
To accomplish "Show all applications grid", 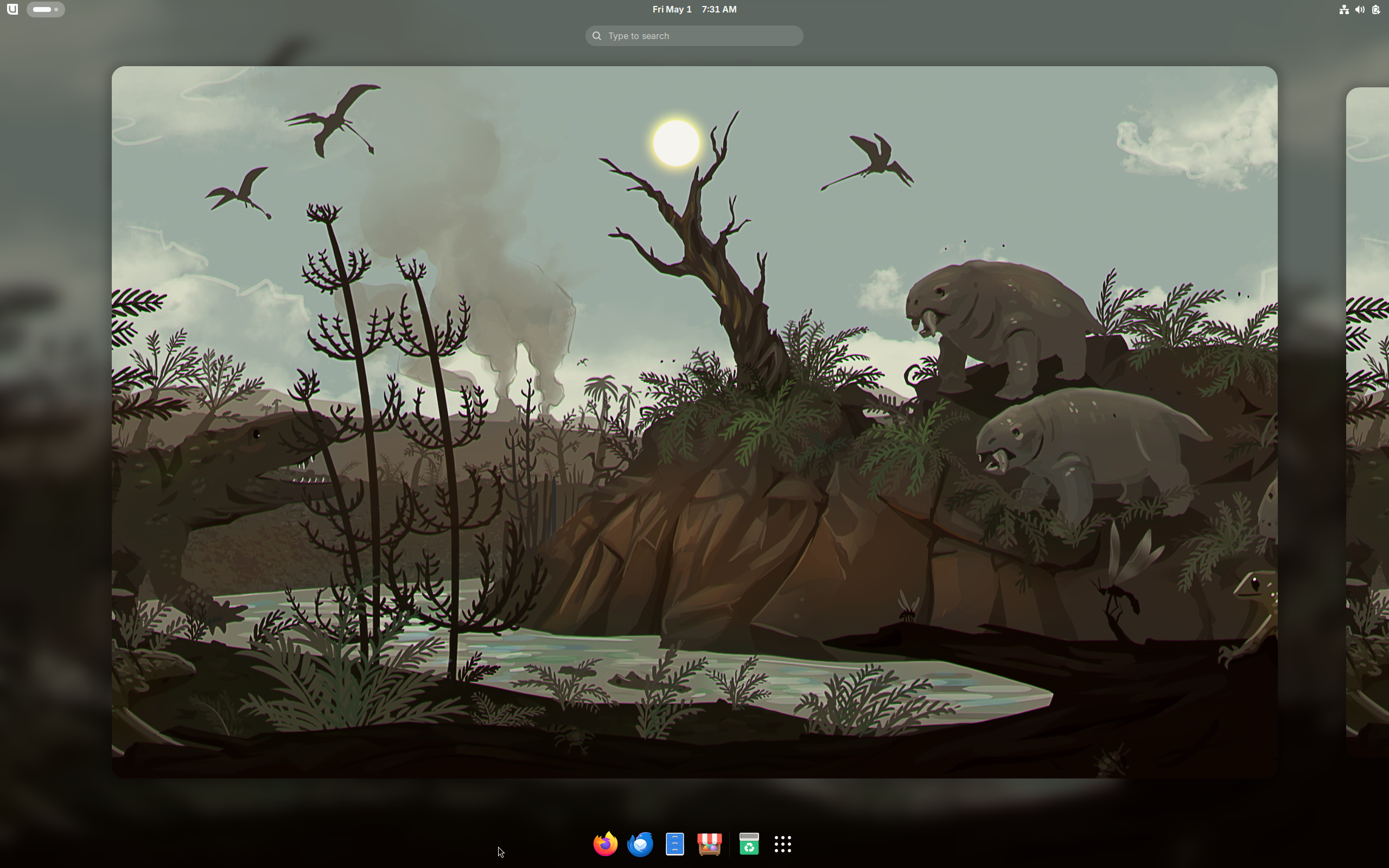I will click(783, 844).
